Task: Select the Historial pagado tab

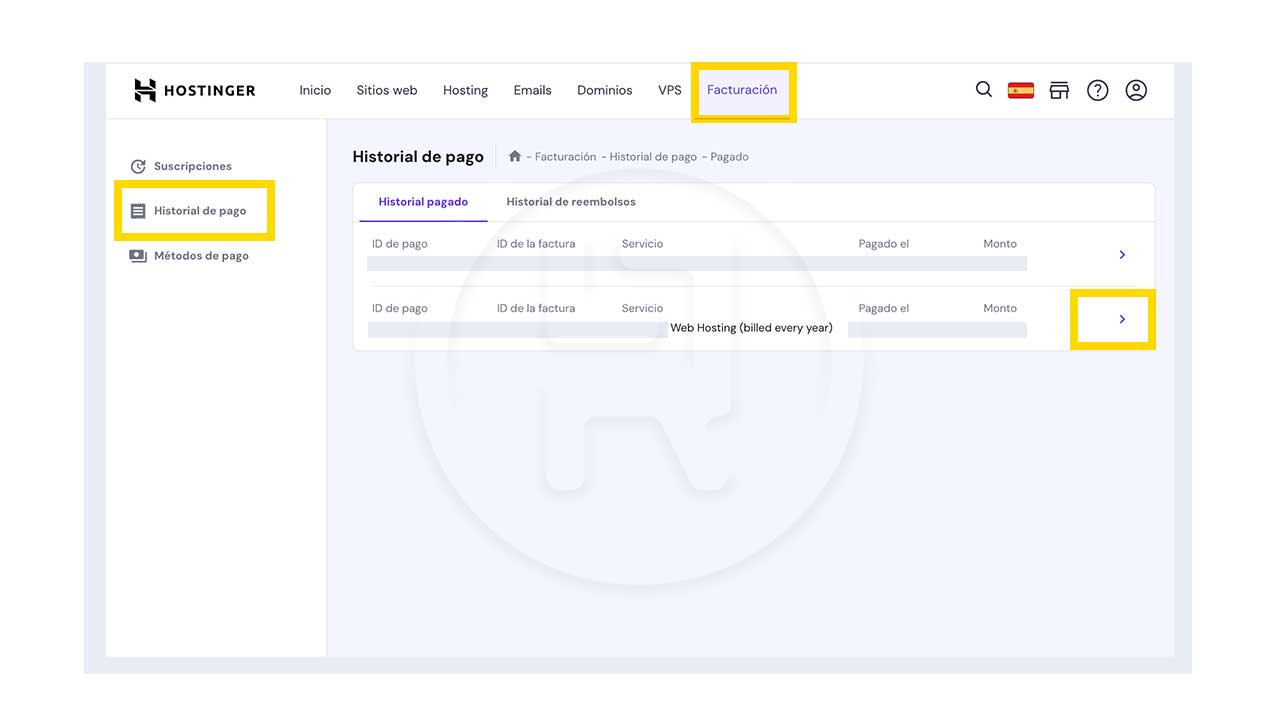Action: coord(422,202)
